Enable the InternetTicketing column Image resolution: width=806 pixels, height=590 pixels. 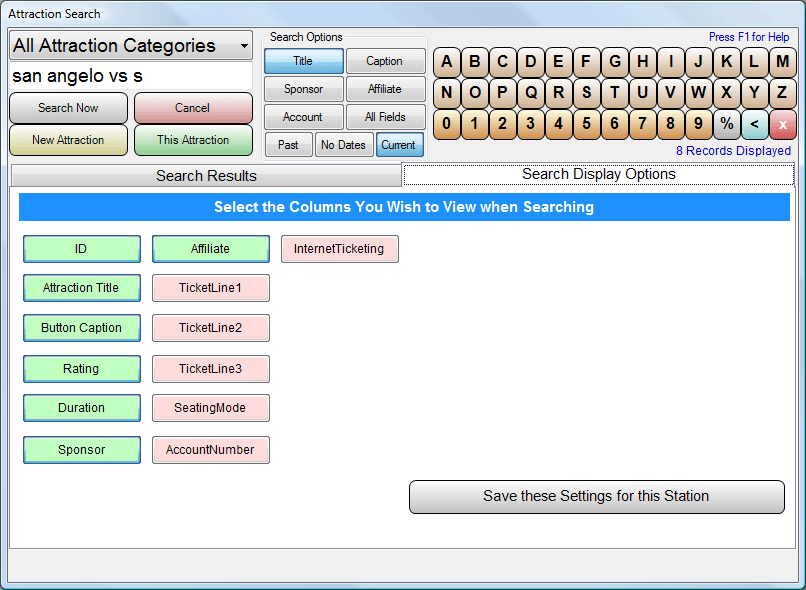339,249
